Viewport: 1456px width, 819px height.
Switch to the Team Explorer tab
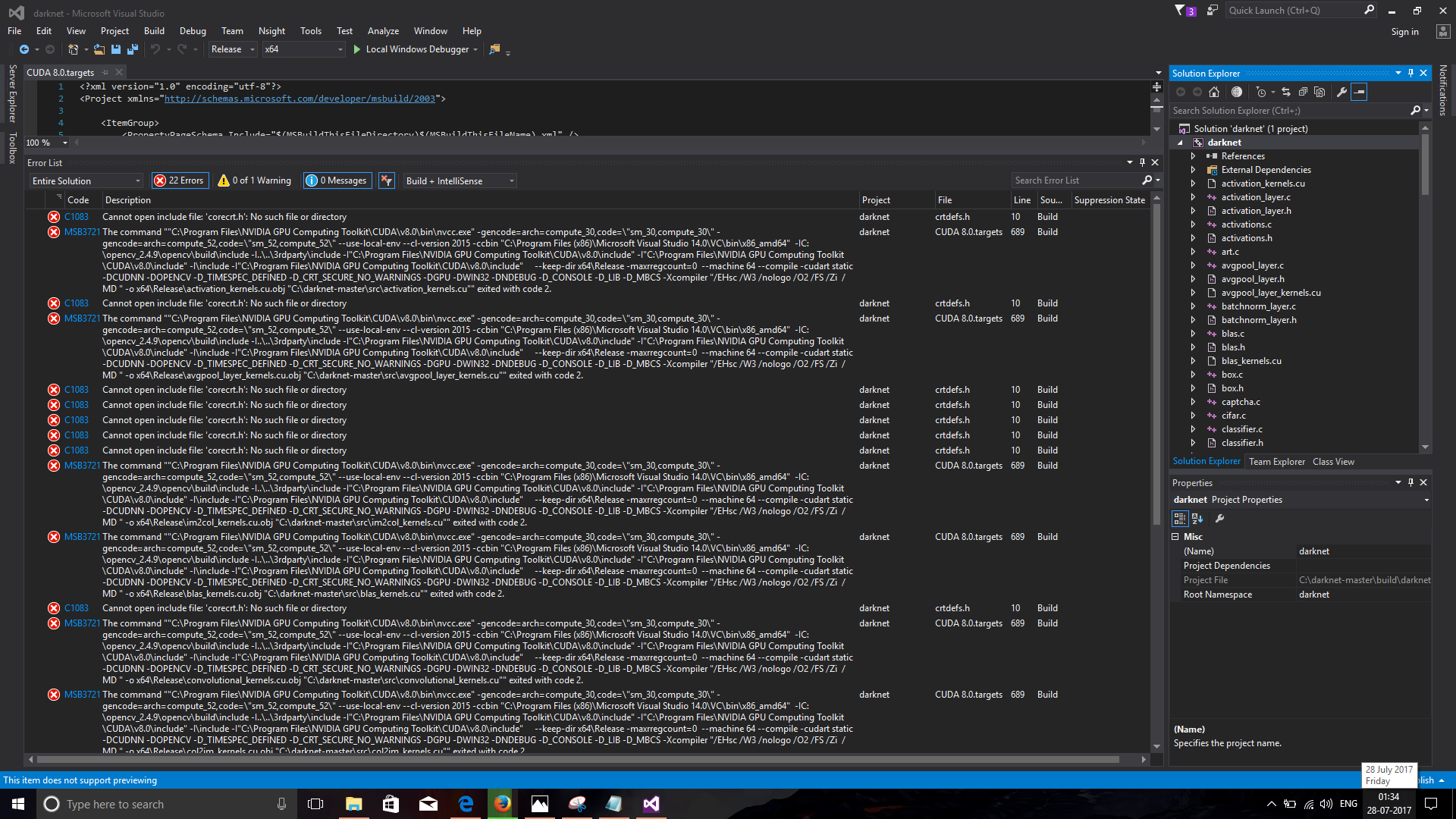tap(1277, 461)
